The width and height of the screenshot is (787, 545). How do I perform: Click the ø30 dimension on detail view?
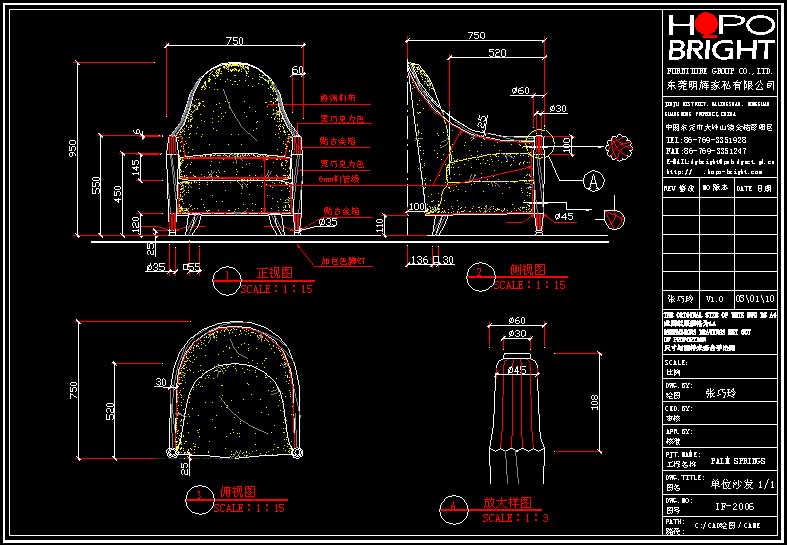pos(516,333)
